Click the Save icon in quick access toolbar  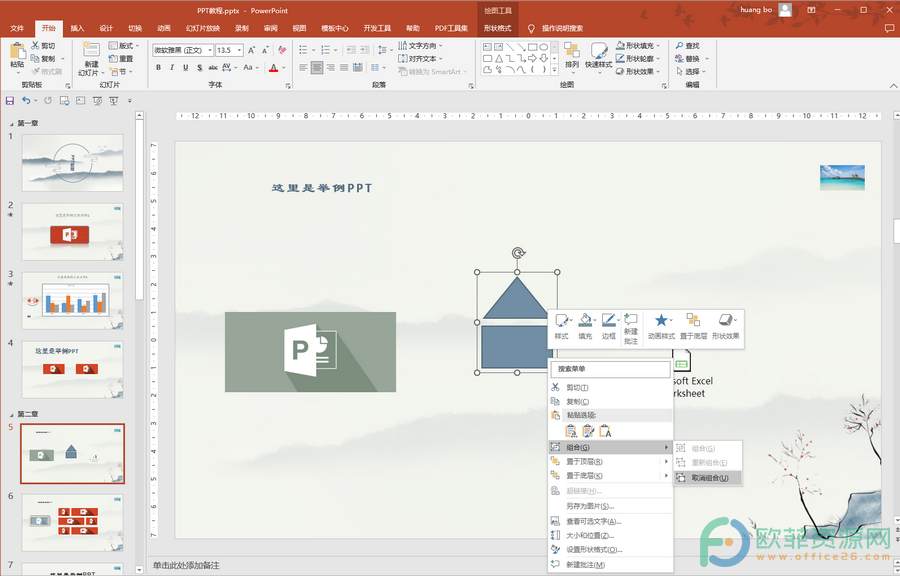pyautogui.click(x=10, y=100)
